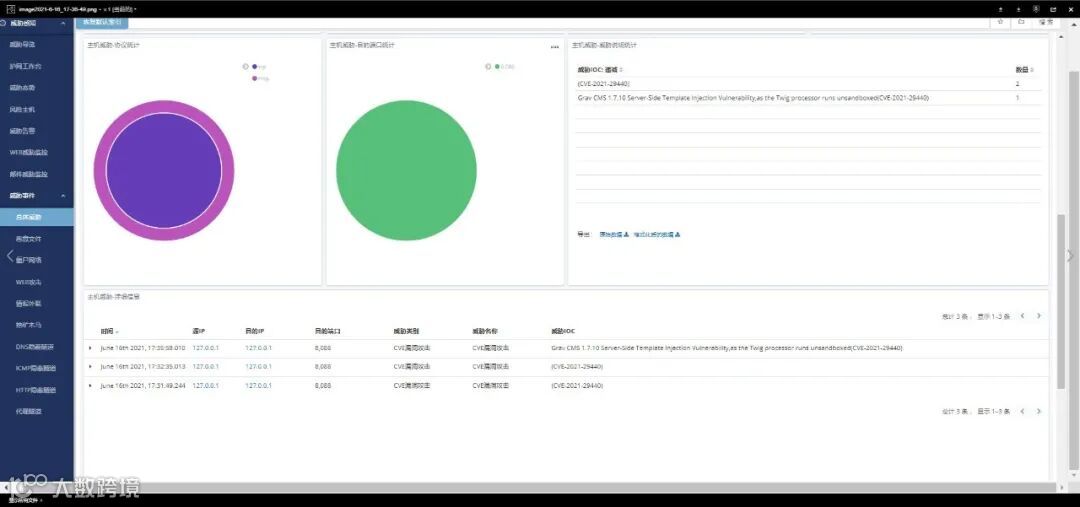Click the right chevron arrow to show the next image
The image size is (1080, 507).
point(1070,256)
